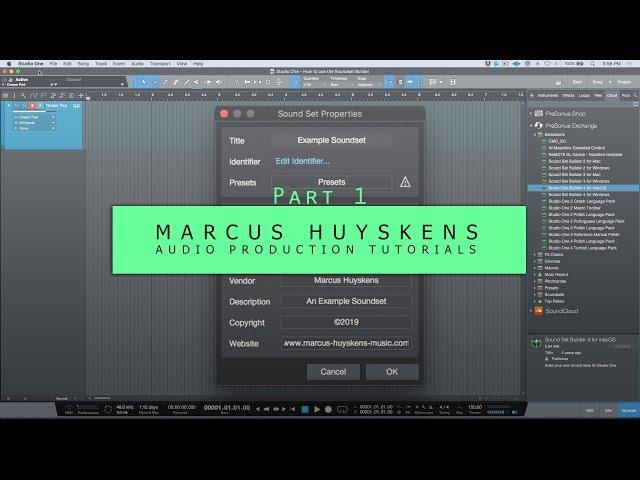Click the Fast Forward button in transport
Image resolution: width=640 pixels, height=480 pixels.
(276, 409)
